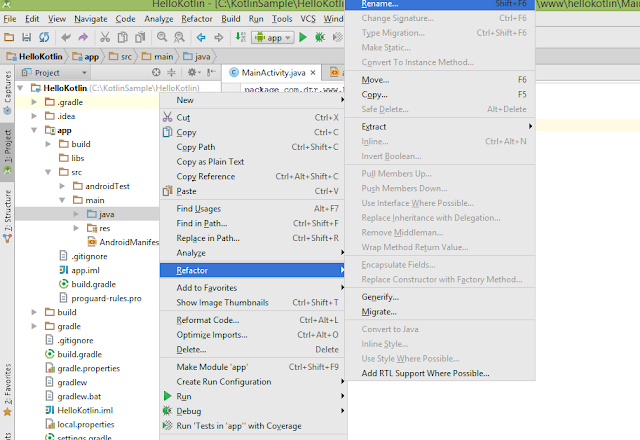Click the Forward navigation arrow icon
640x440 pixels.
pos(219,38)
